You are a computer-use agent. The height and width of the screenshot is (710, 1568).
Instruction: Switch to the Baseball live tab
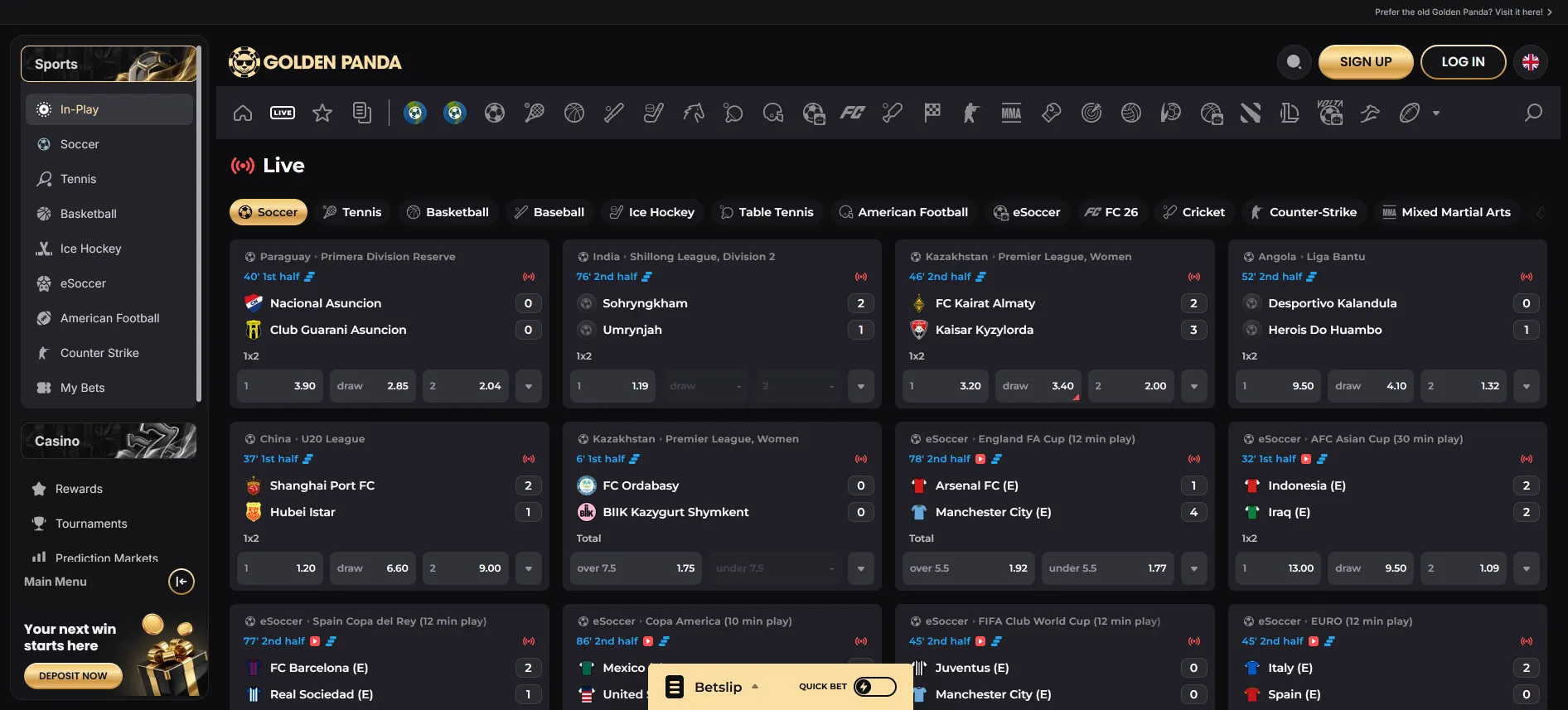coord(549,212)
